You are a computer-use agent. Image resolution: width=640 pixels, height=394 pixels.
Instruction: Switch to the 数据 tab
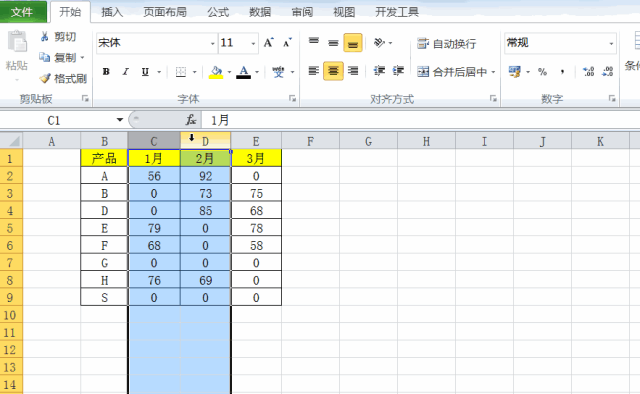260,12
